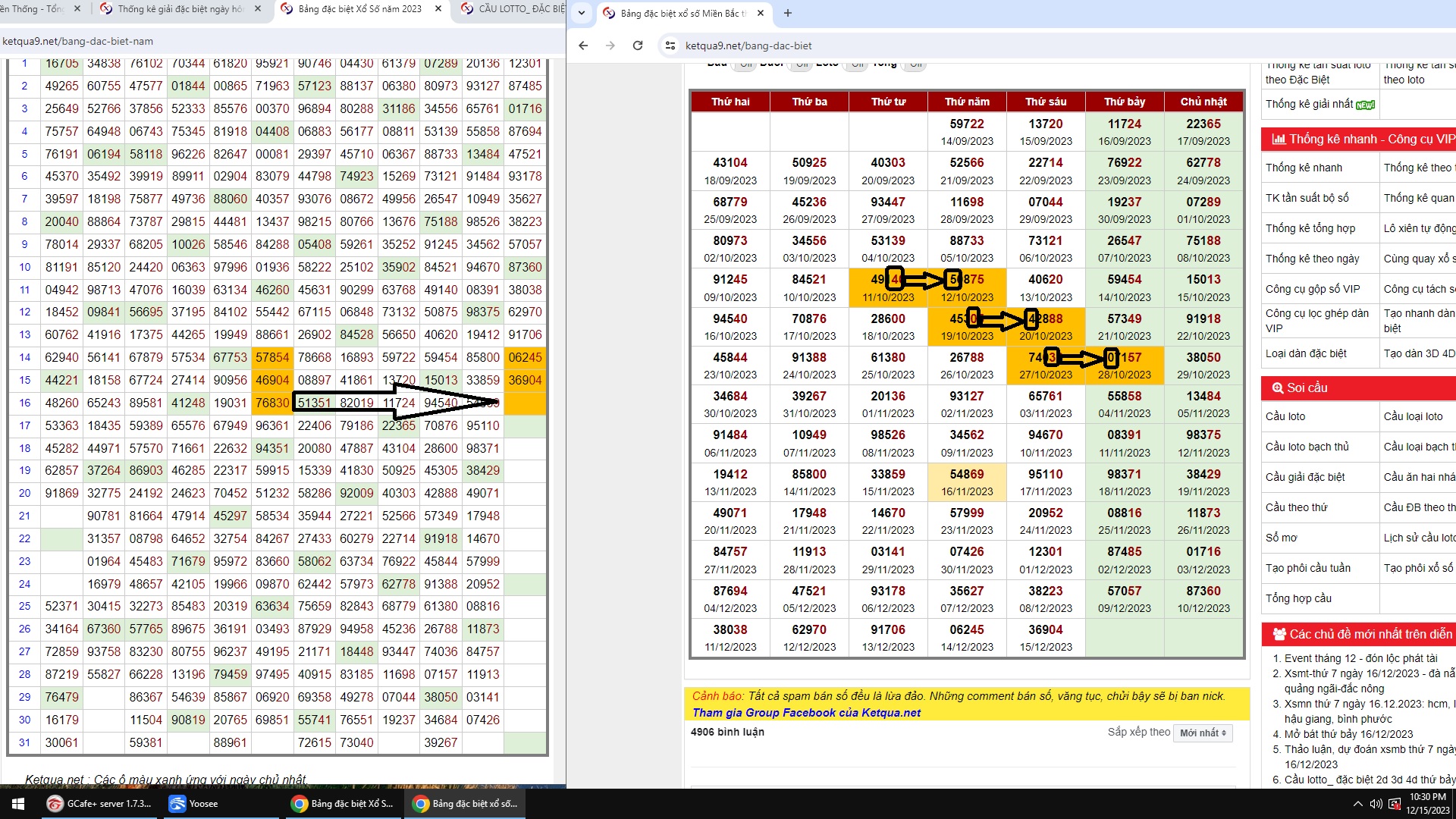Screen dimensions: 1456x819
Task: Open Tham gia Group Facebook link
Action: click(806, 713)
